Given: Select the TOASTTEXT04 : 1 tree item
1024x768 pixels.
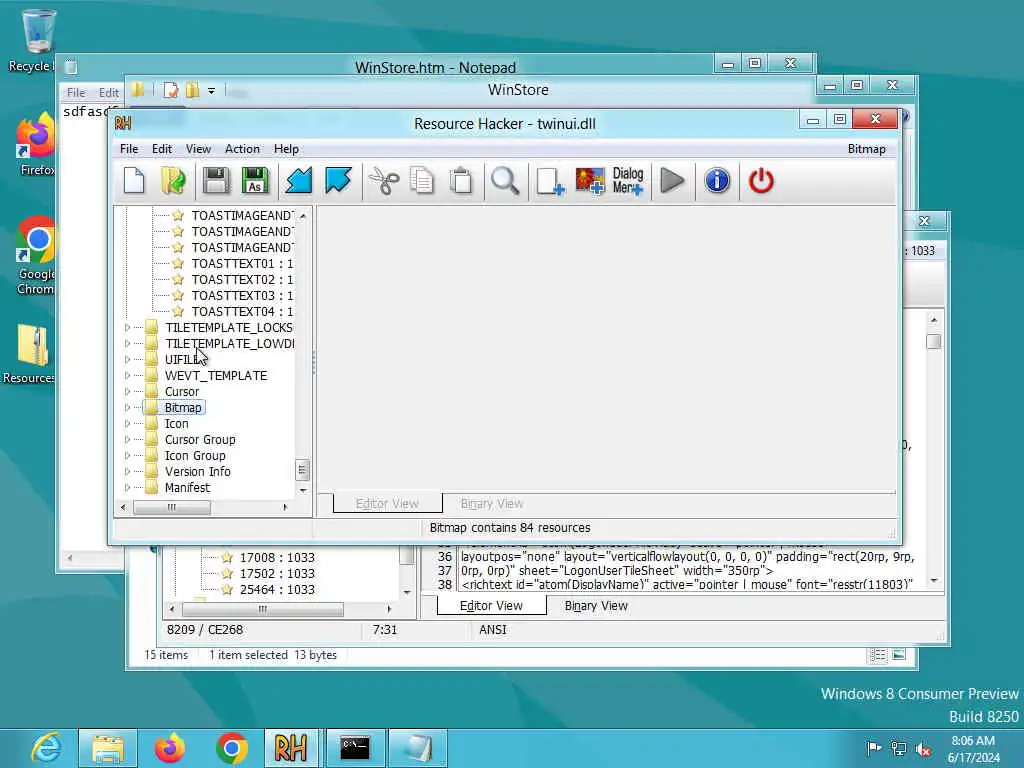Looking at the screenshot, I should [x=242, y=312].
